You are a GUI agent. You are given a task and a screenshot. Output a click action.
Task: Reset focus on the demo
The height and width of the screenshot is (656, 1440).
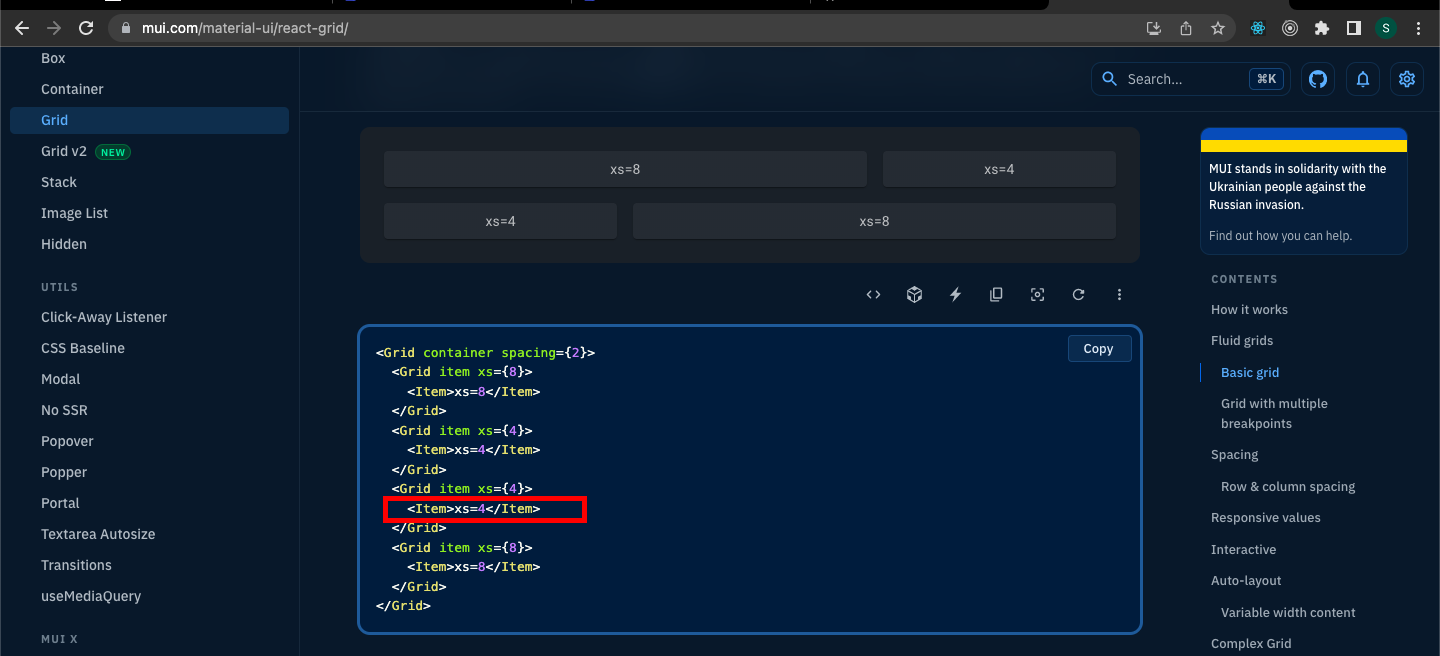1037,294
